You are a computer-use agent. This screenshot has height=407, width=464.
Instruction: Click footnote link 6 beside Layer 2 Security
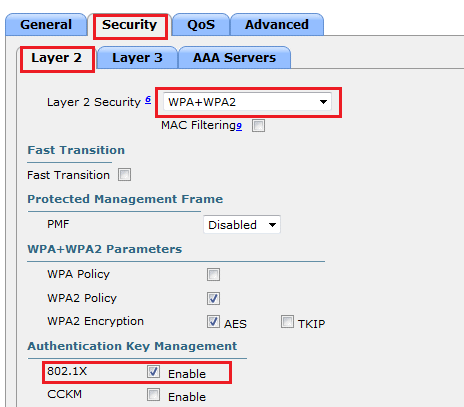(148, 99)
